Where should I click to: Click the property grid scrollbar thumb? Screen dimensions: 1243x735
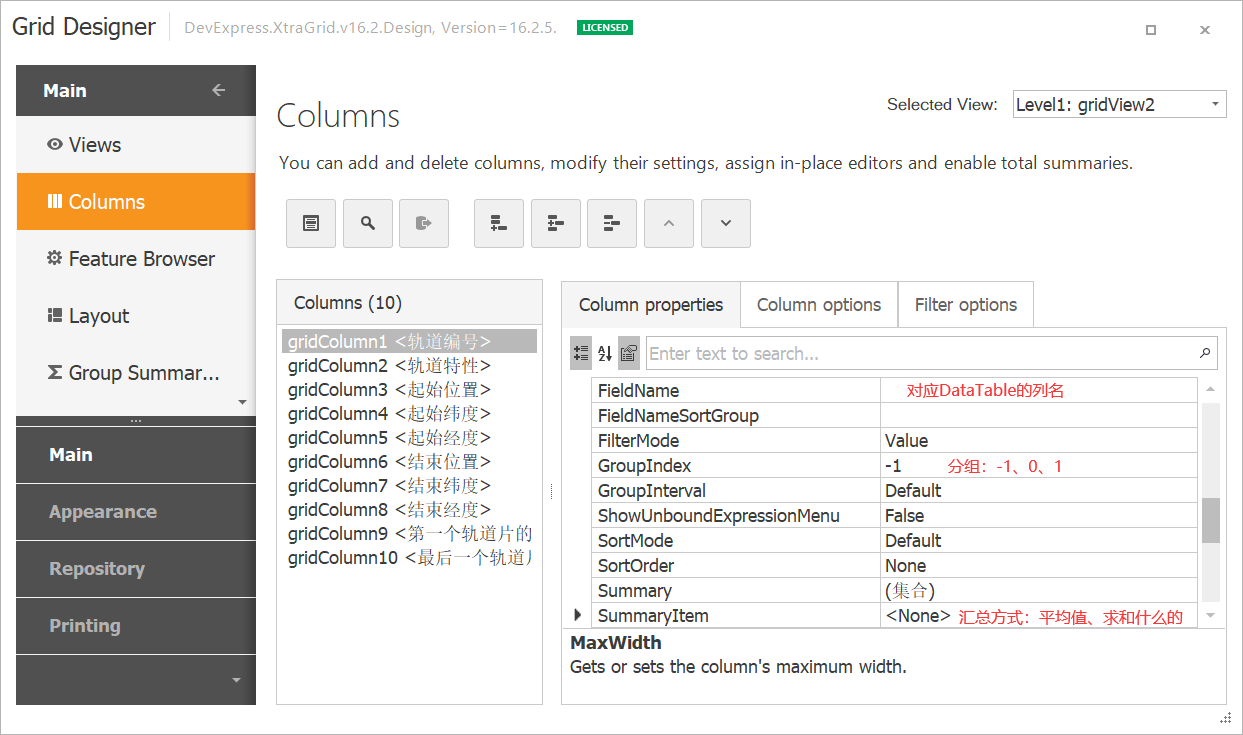click(1211, 520)
